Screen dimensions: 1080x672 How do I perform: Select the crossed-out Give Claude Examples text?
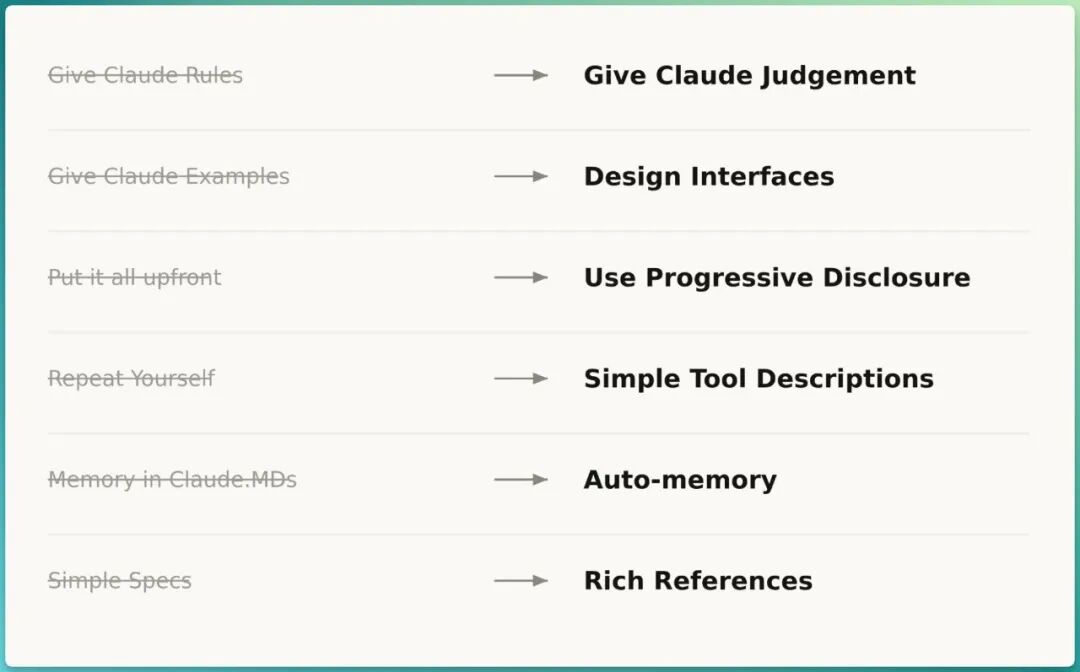pyautogui.click(x=169, y=176)
